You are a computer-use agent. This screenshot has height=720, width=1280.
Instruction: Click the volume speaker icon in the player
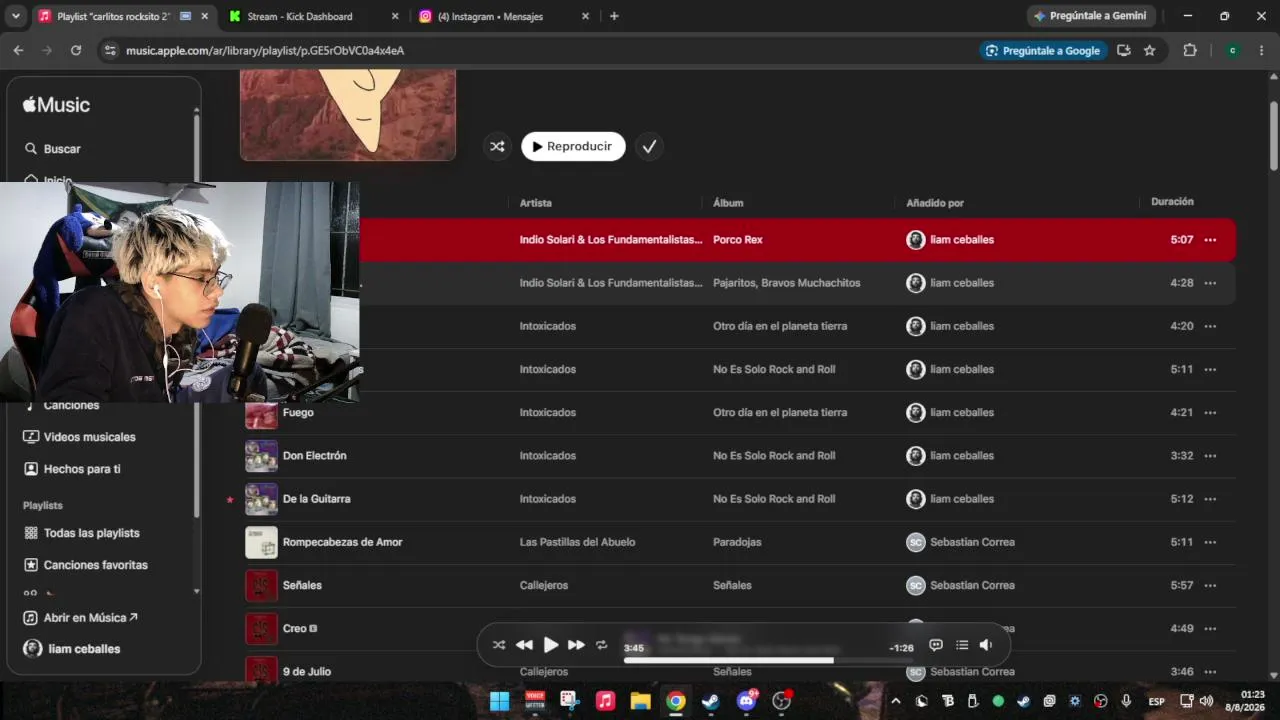click(x=986, y=645)
